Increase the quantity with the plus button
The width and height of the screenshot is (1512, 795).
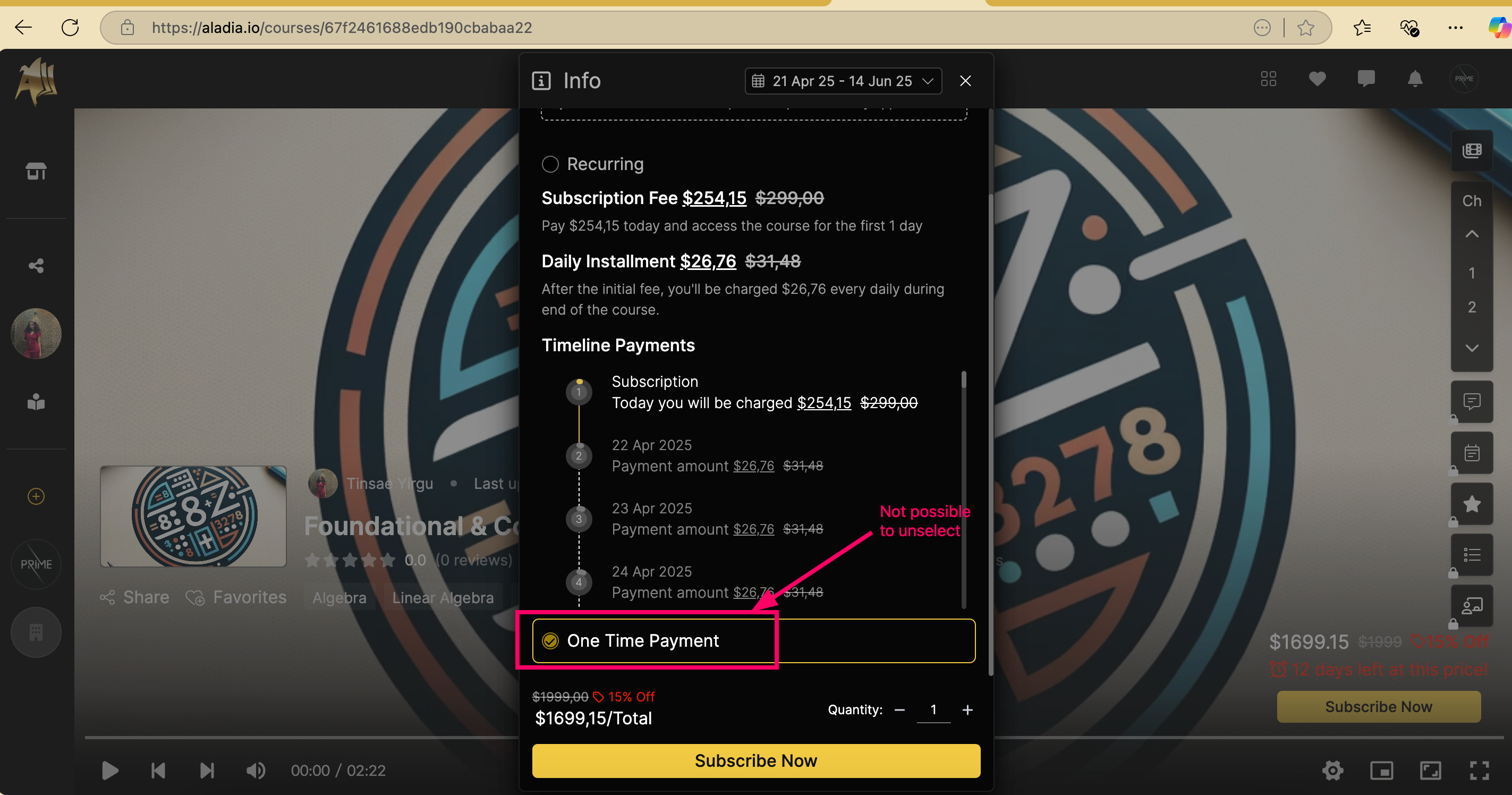(x=968, y=710)
